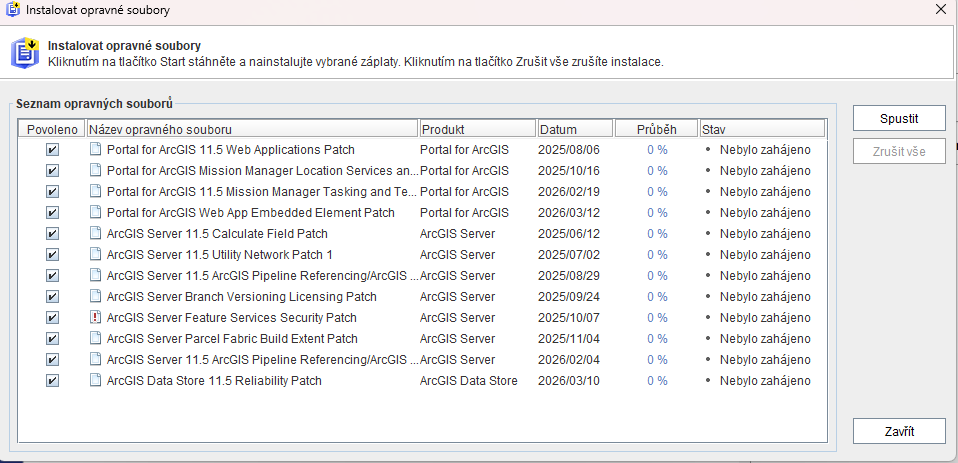Click 0 % progress for Web Applications Patch

click(657, 150)
